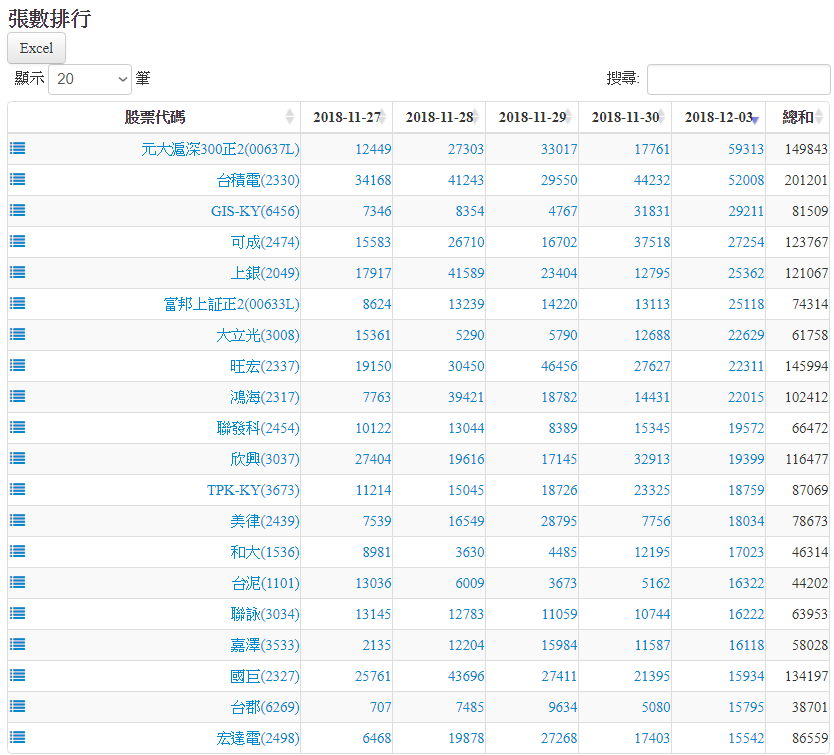Viewport: 834px width, 755px height.
Task: Click the list icon in 宏達電(2498) row
Action: (18, 738)
